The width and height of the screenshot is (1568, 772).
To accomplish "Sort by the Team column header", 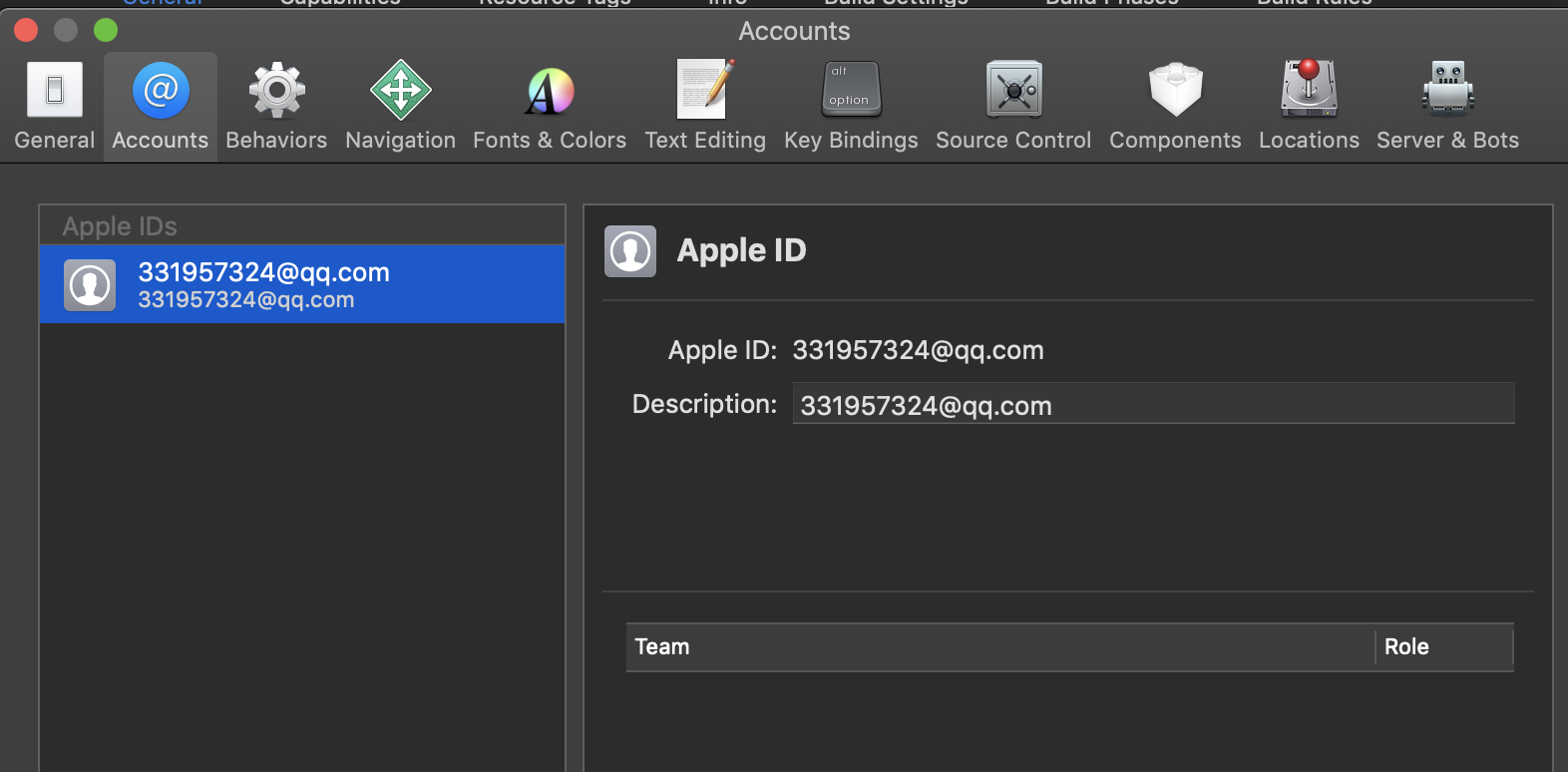I will [997, 647].
